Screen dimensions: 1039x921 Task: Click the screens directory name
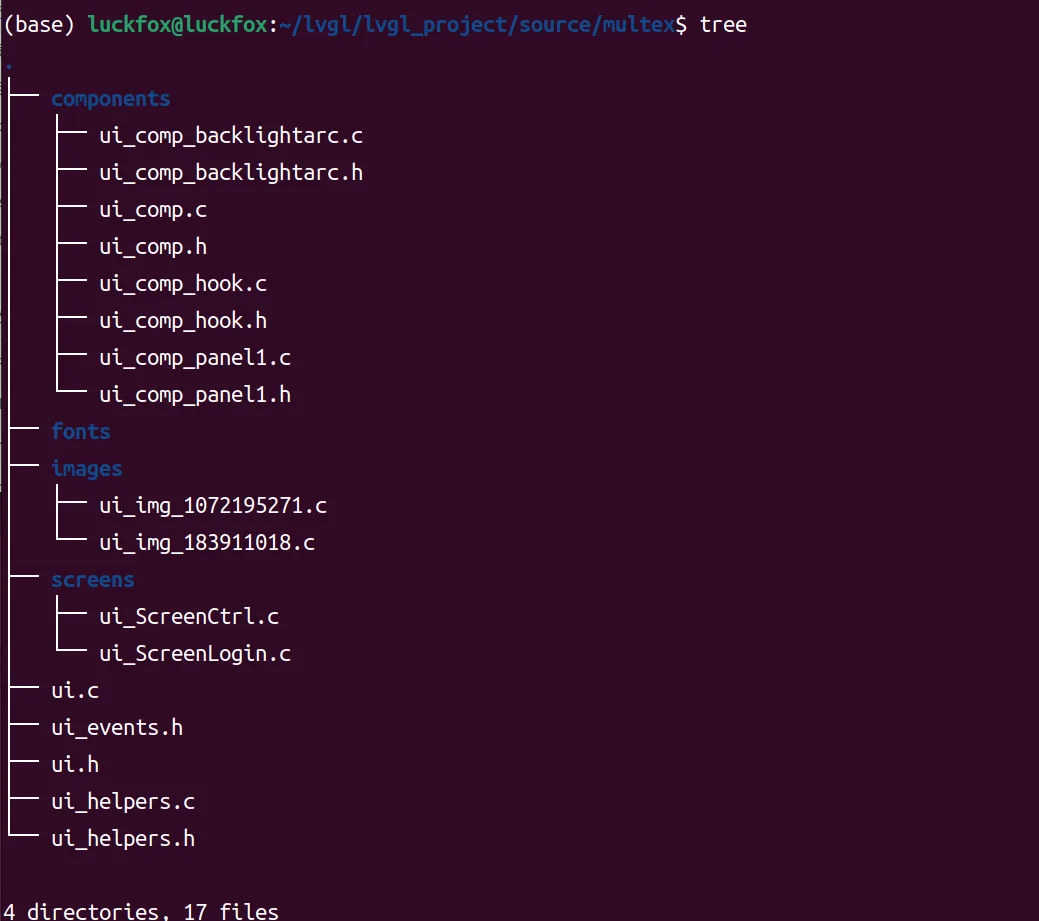coord(93,580)
